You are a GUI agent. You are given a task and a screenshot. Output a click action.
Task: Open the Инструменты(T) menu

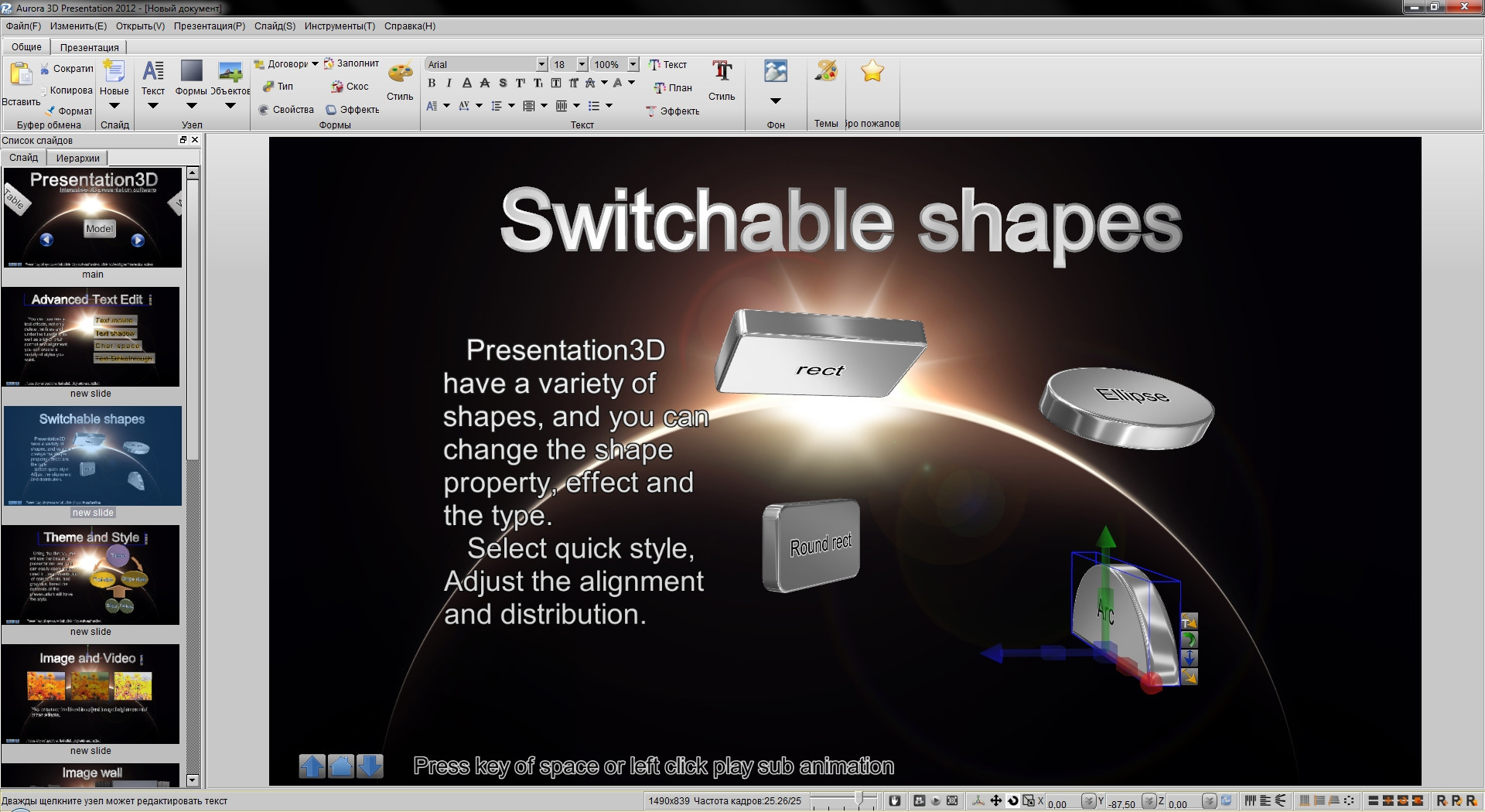340,26
